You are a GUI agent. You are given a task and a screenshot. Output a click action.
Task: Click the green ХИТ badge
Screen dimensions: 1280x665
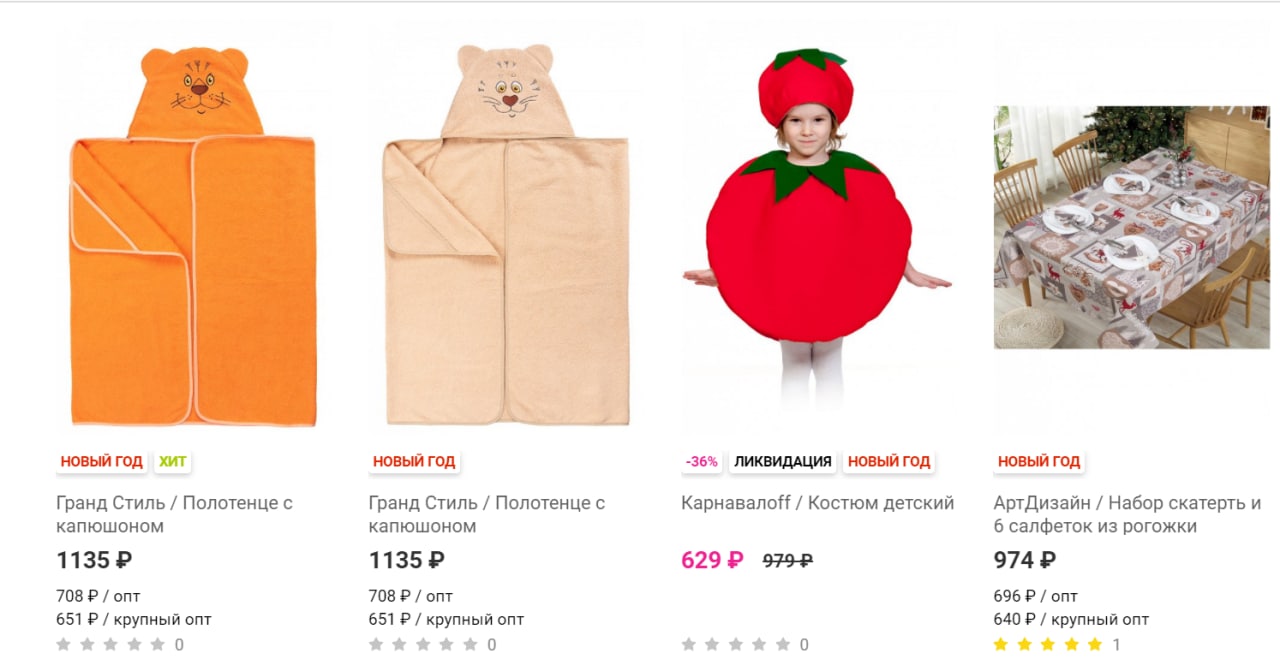pos(172,462)
